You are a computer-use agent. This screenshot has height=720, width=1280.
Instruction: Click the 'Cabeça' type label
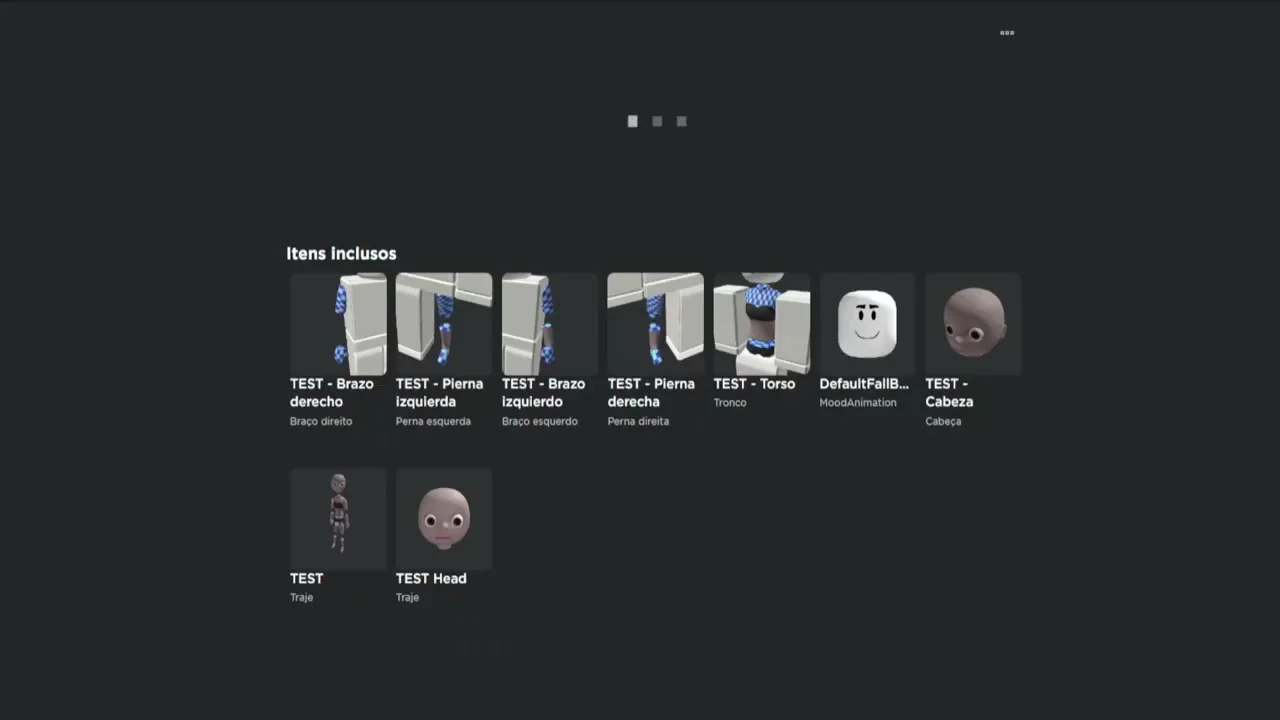[943, 421]
